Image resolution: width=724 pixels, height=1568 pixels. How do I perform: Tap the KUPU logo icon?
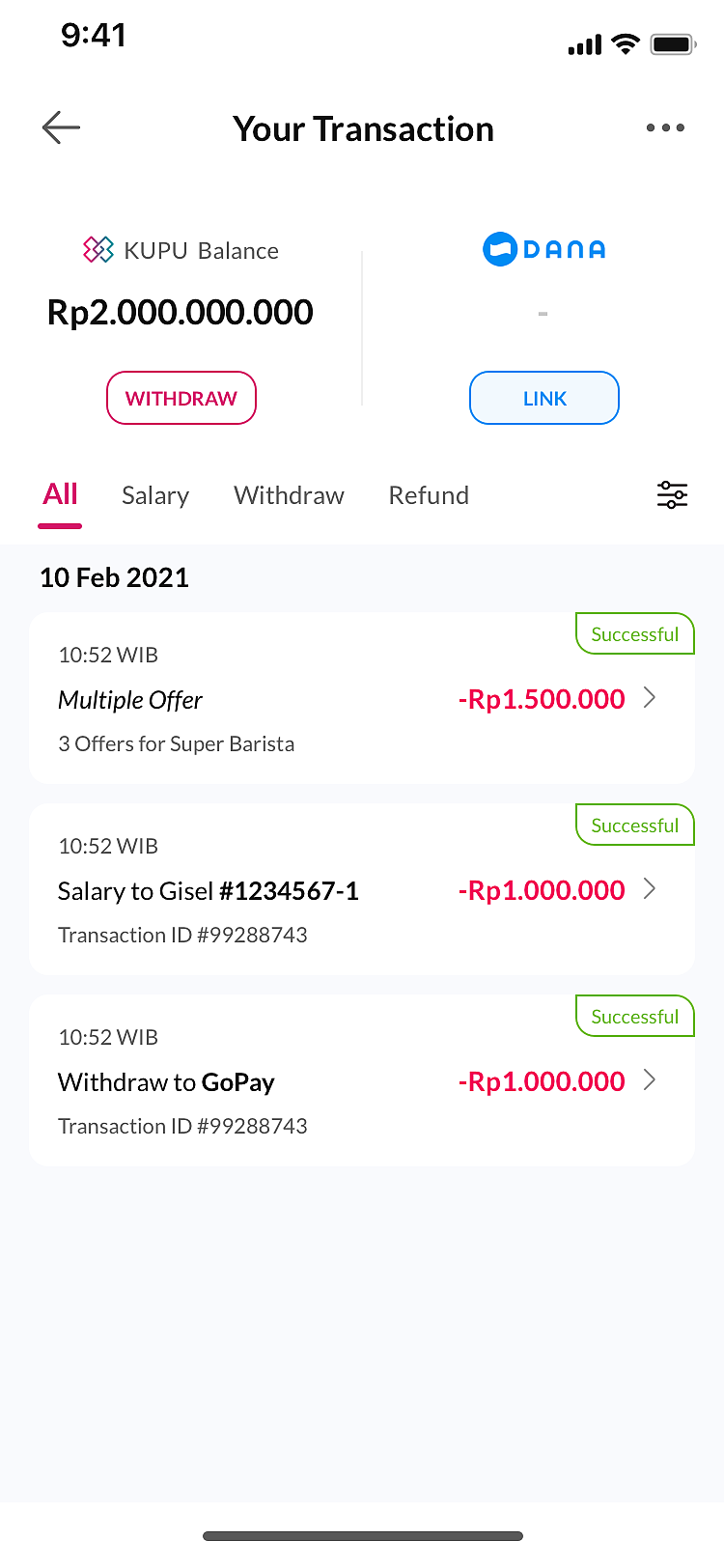(97, 250)
